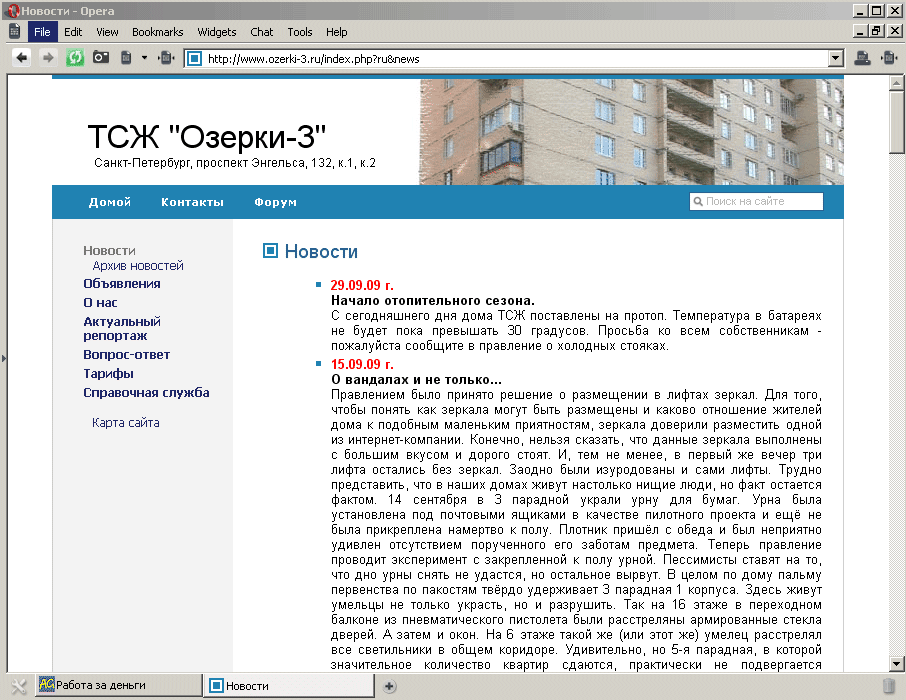The image size is (906, 700).
Task: Go forward with the Forward arrow button
Action: point(48,58)
